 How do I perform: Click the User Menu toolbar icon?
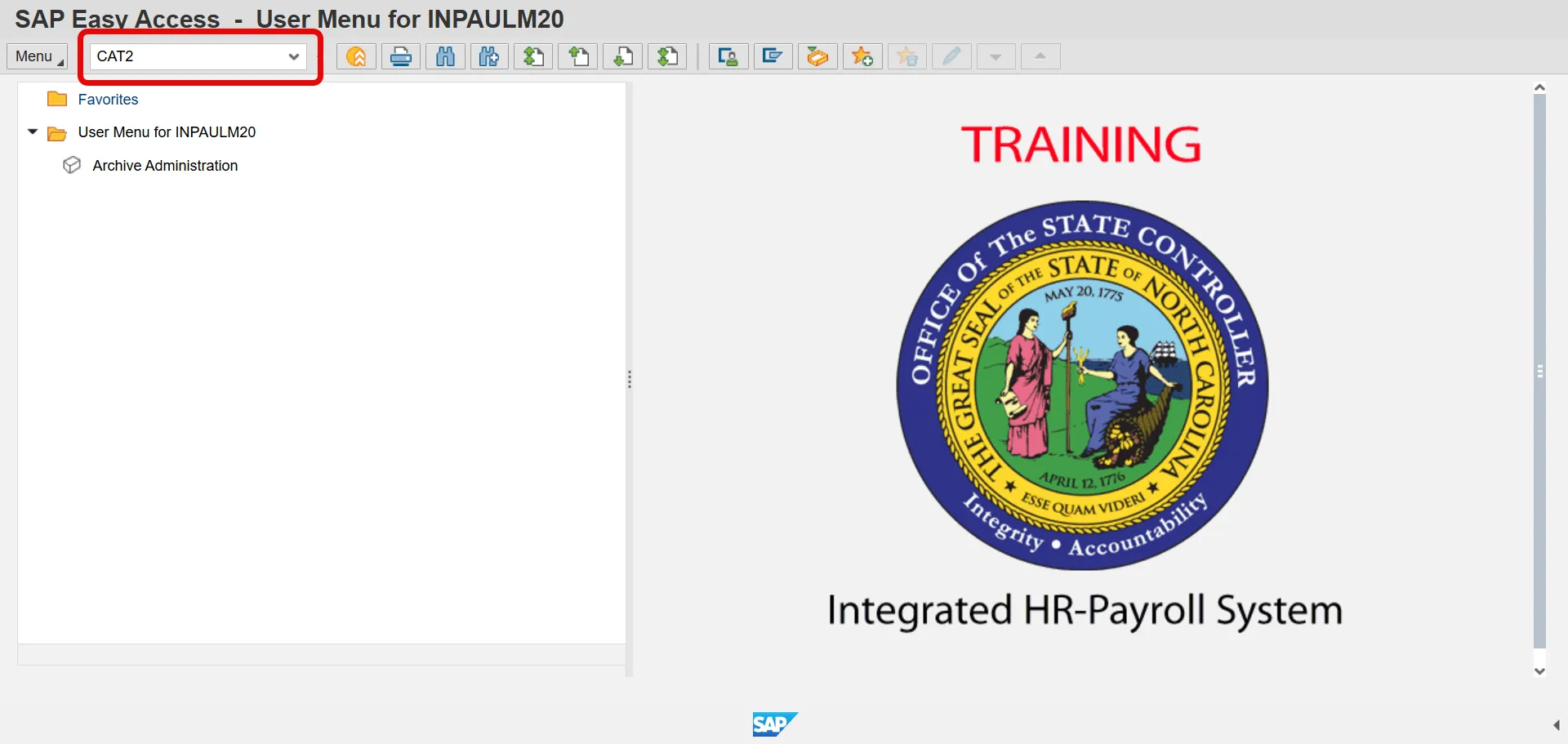tap(728, 56)
